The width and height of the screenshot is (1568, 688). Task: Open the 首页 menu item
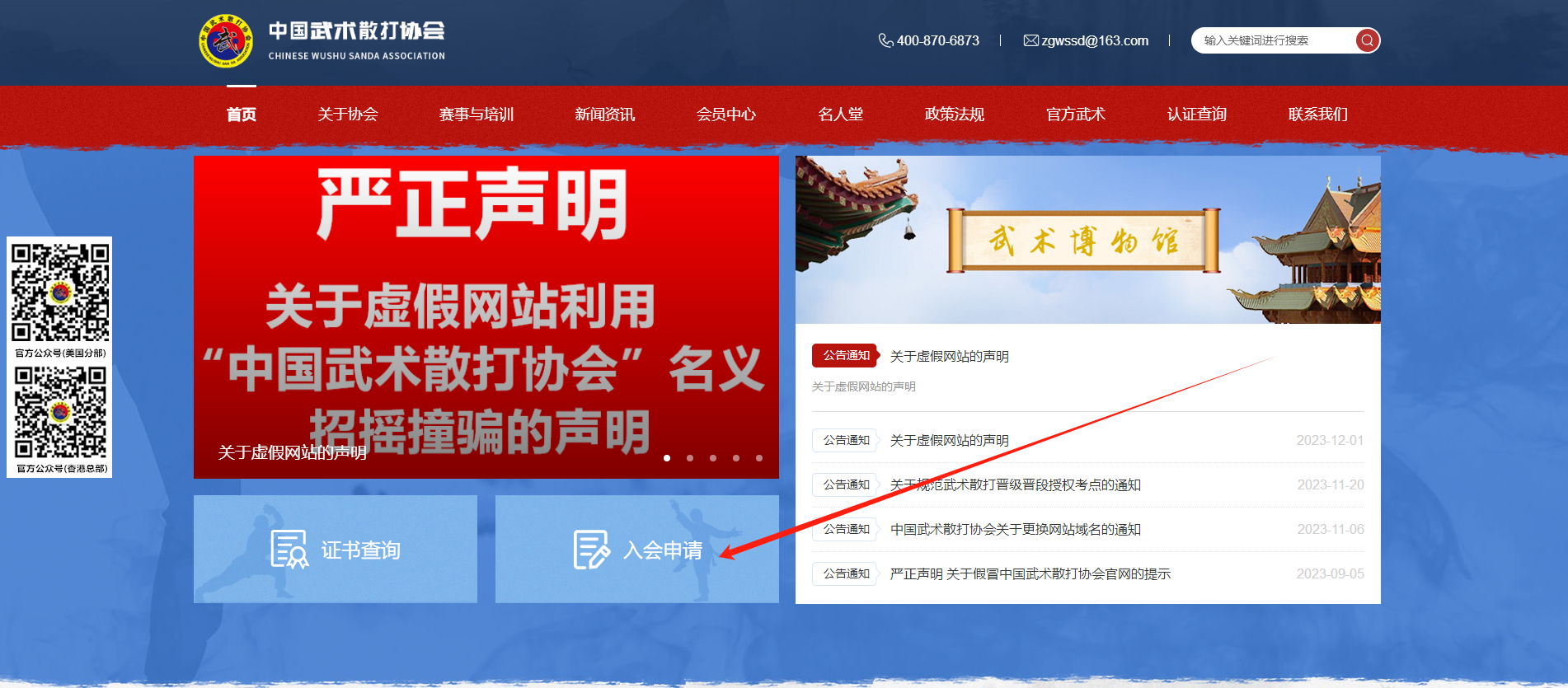242,115
